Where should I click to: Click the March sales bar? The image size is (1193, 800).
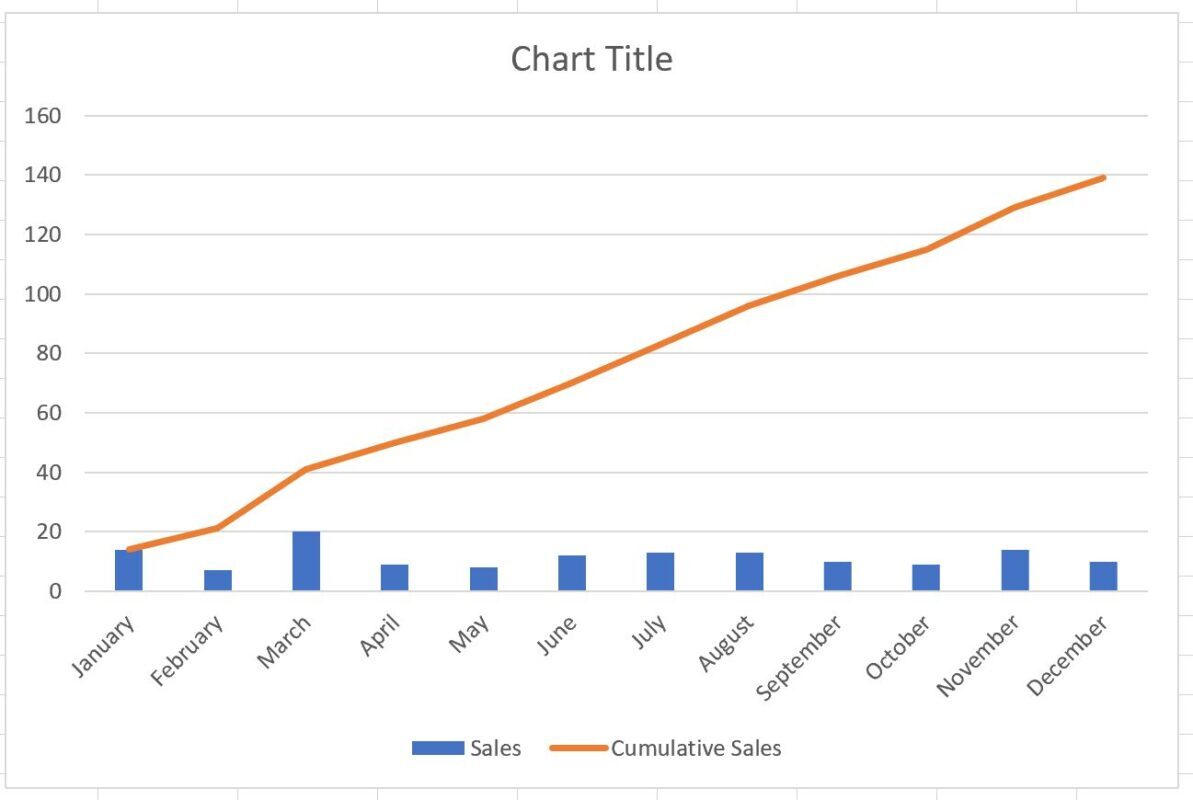306,561
